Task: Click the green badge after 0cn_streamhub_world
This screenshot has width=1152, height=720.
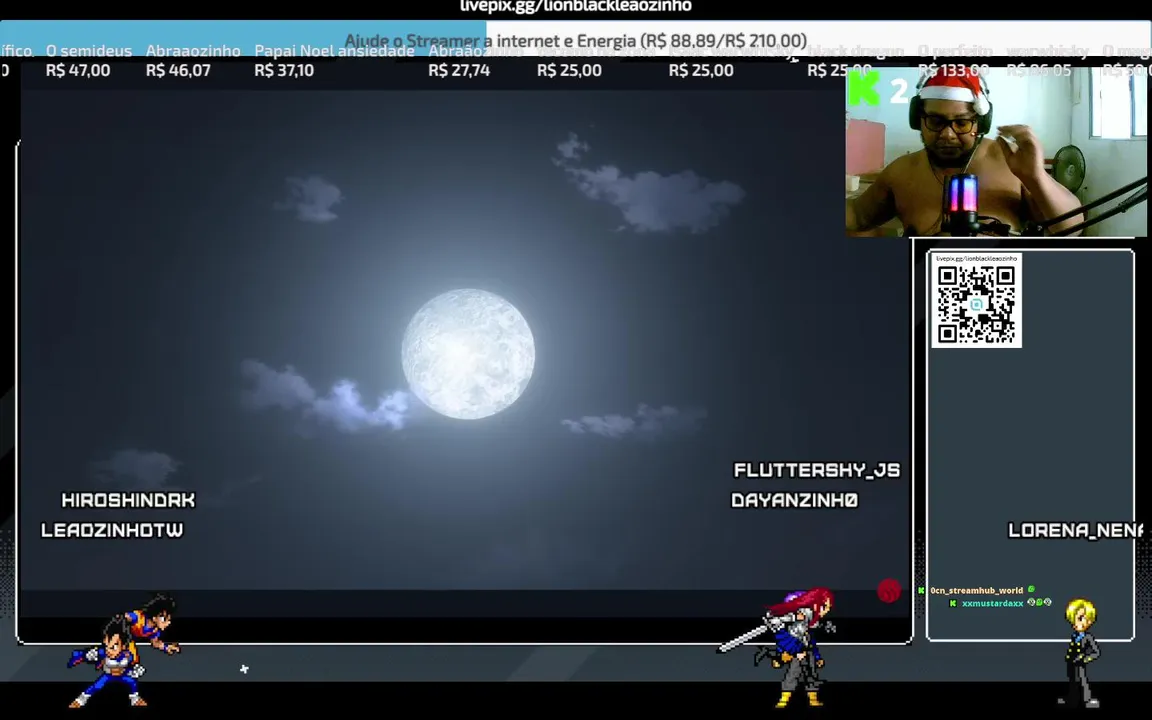Action: [x=1032, y=588]
